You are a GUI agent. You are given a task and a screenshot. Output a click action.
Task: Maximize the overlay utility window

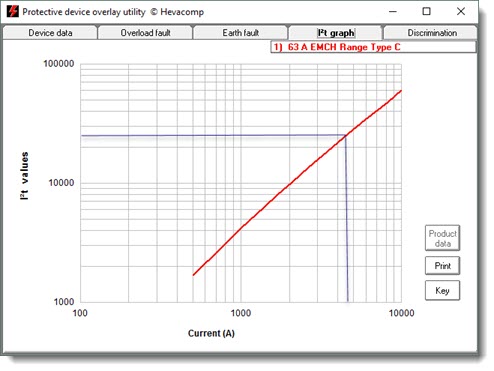[427, 12]
